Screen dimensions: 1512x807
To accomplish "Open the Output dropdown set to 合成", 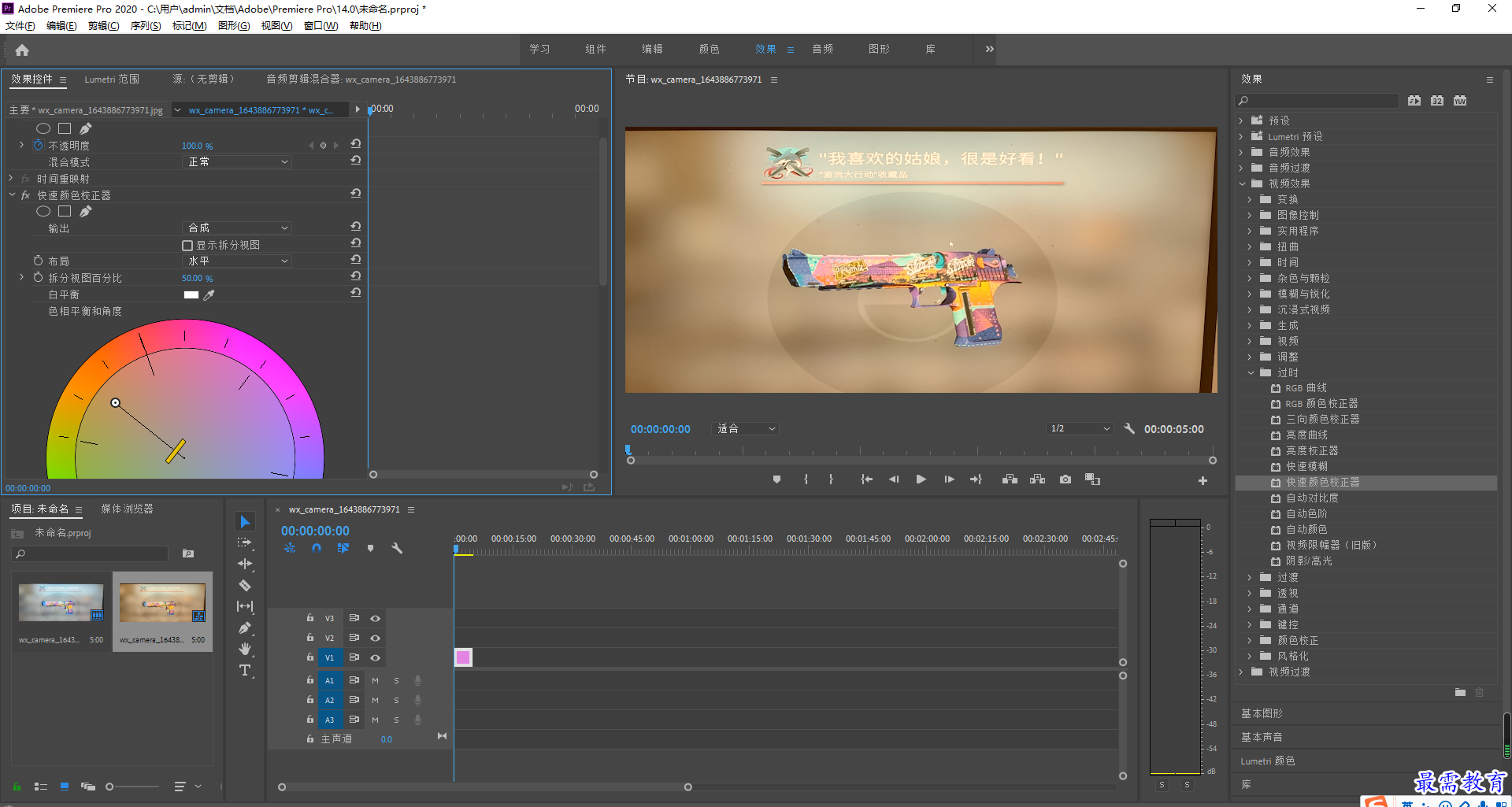I will click(237, 228).
